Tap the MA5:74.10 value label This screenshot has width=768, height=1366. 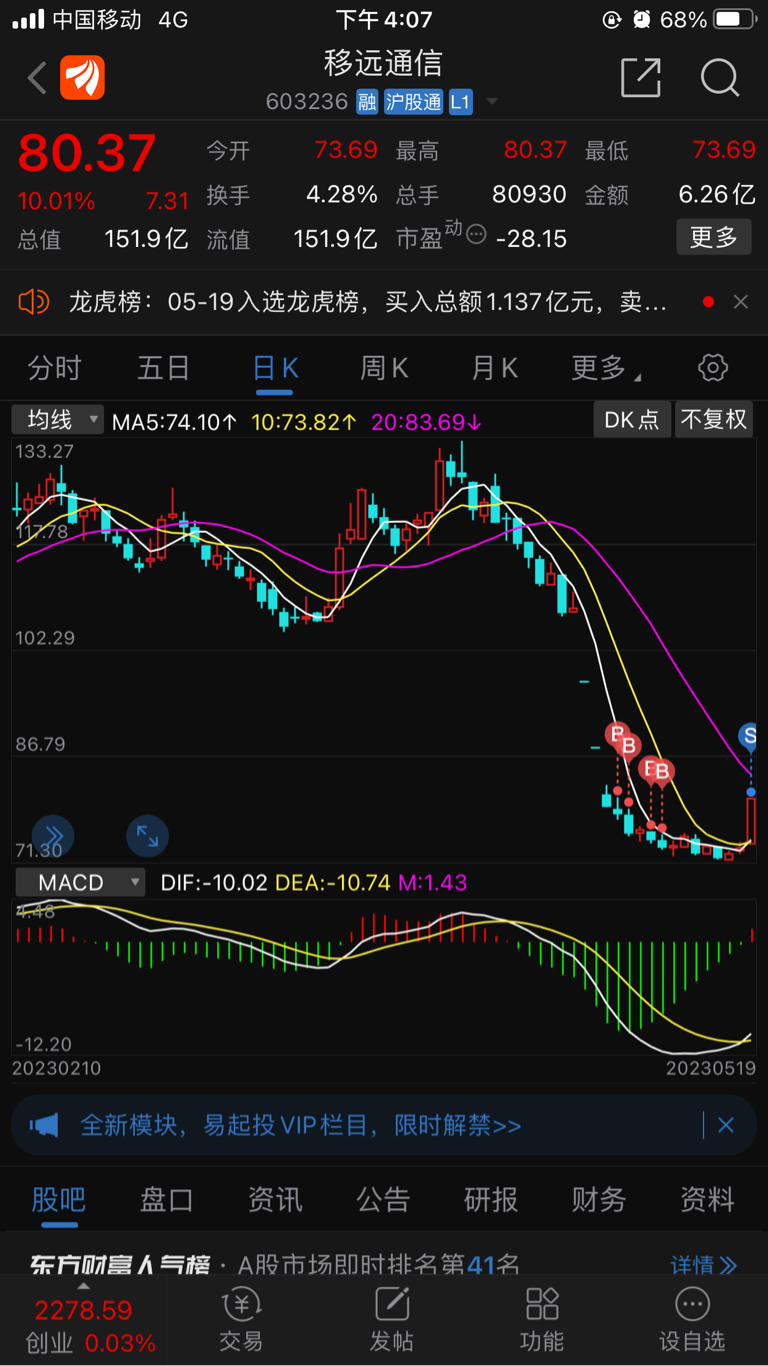(175, 422)
